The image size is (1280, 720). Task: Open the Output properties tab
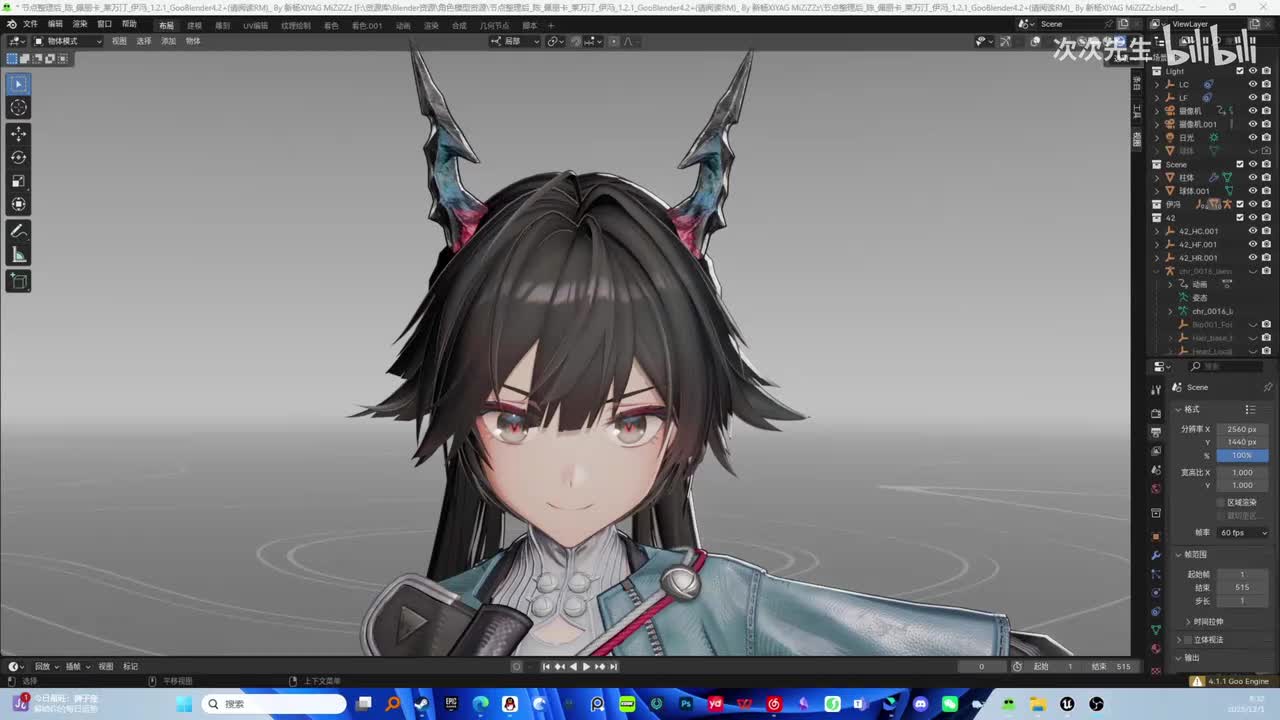1156,432
